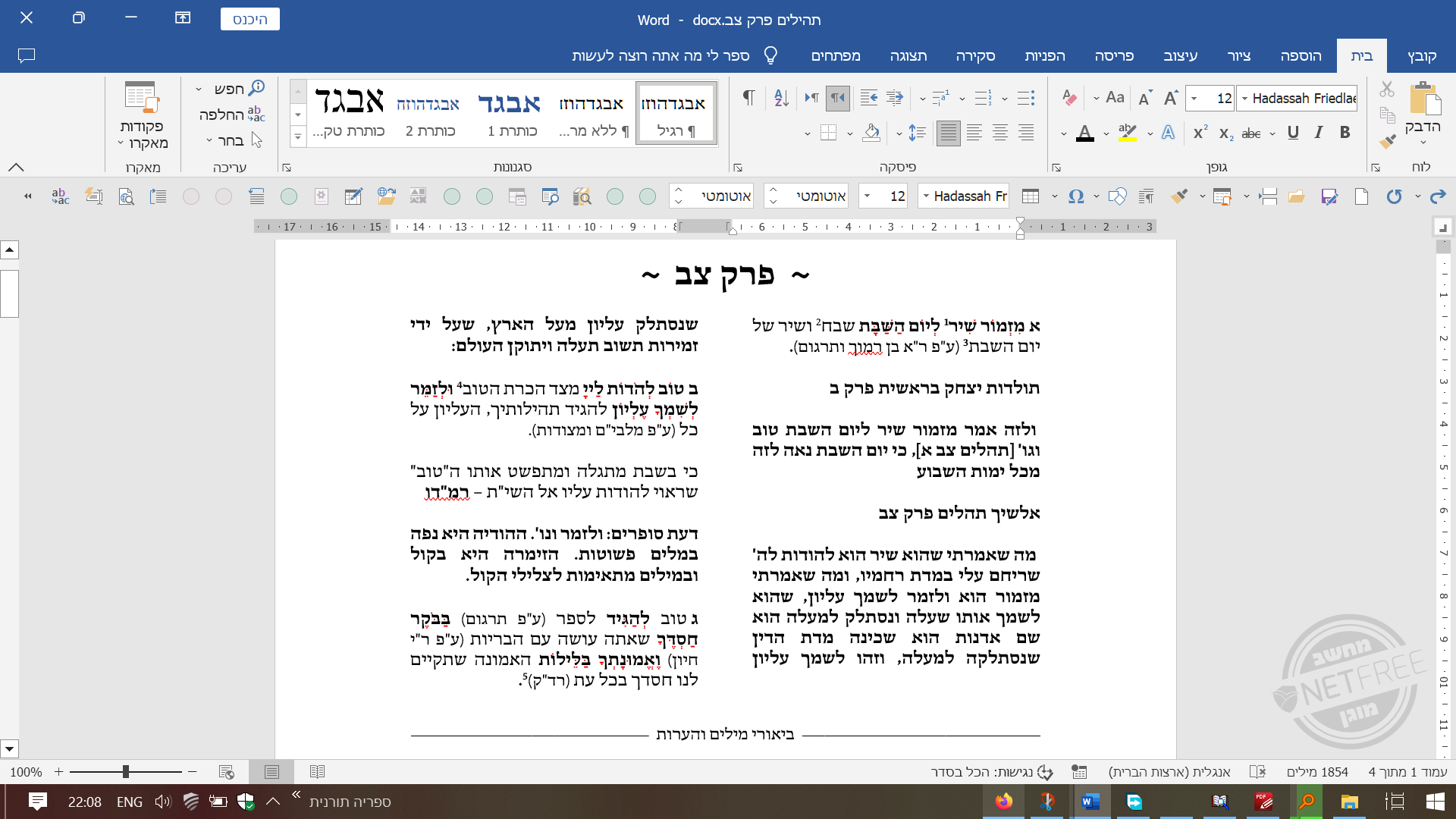Toggle Bold formatting button
This screenshot has width=1456, height=819.
click(x=1345, y=133)
